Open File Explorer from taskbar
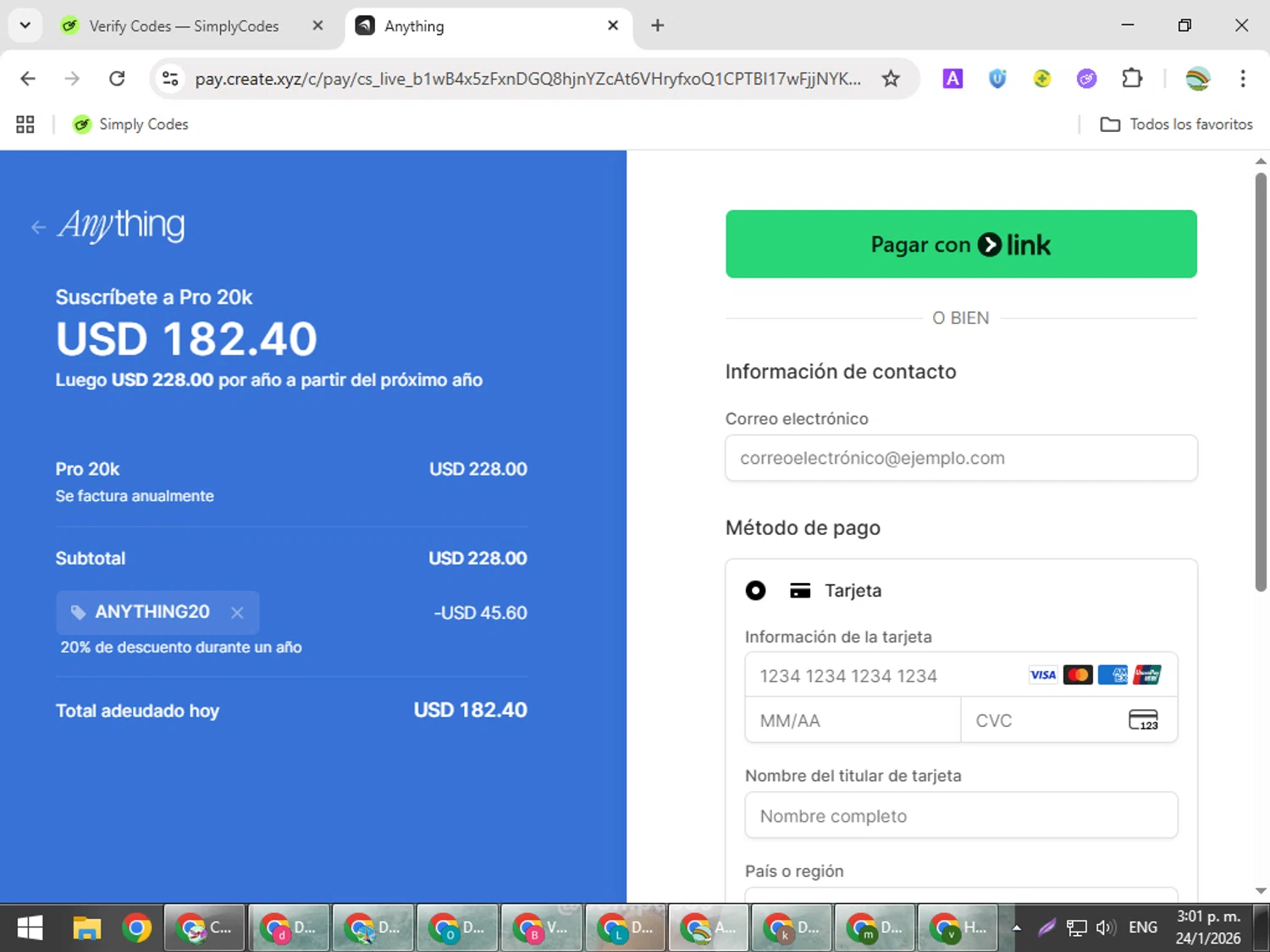The height and width of the screenshot is (952, 1270). [x=86, y=928]
